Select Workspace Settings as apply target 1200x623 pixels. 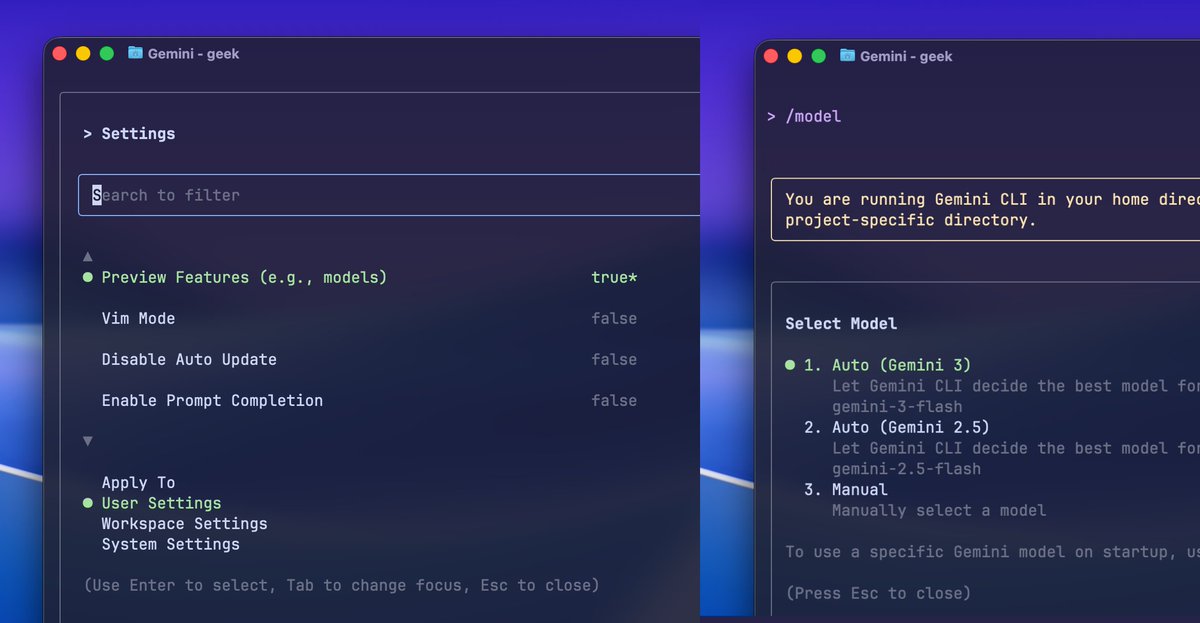coord(184,523)
